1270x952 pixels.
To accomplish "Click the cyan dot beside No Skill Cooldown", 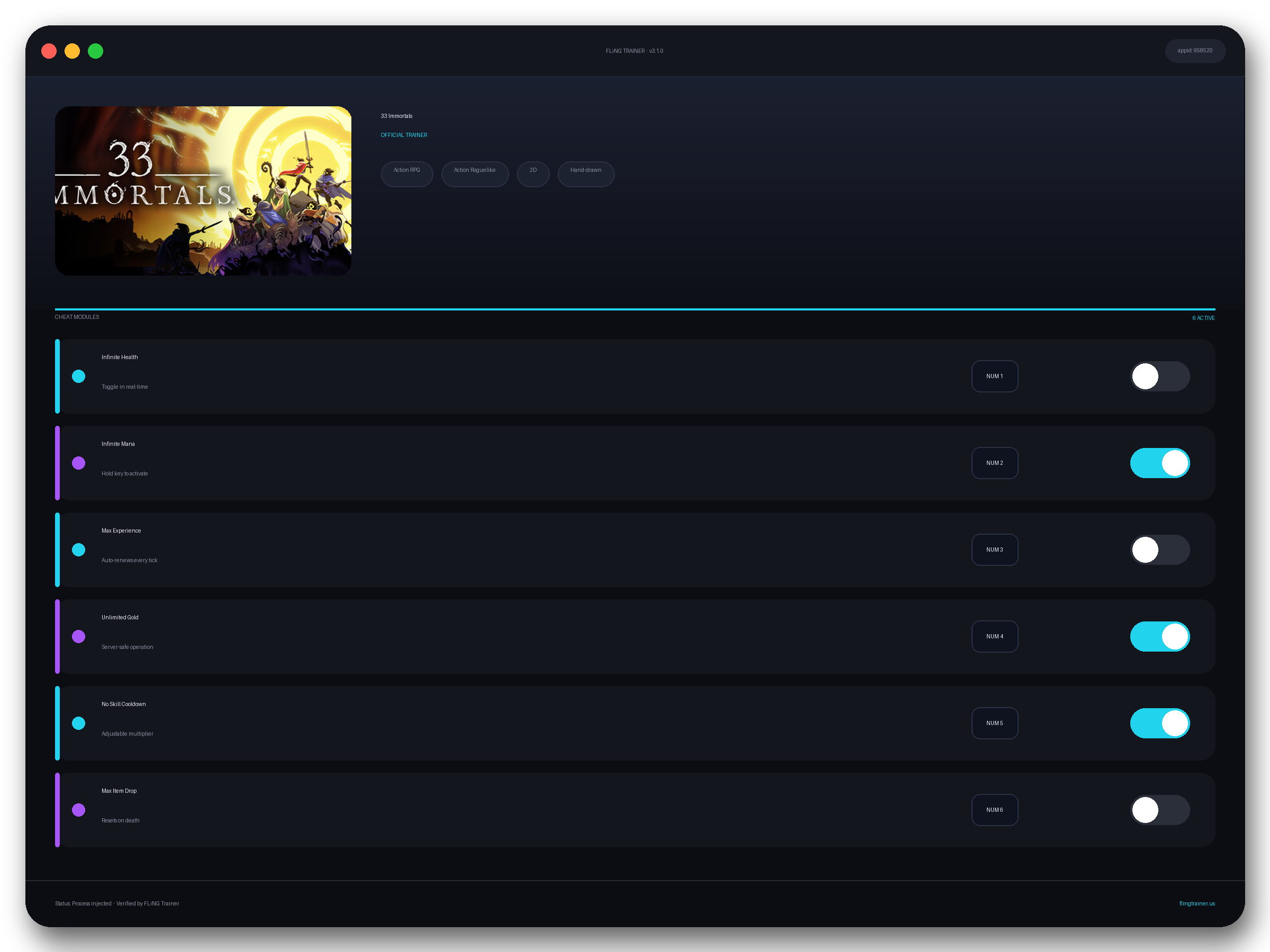I will [79, 723].
